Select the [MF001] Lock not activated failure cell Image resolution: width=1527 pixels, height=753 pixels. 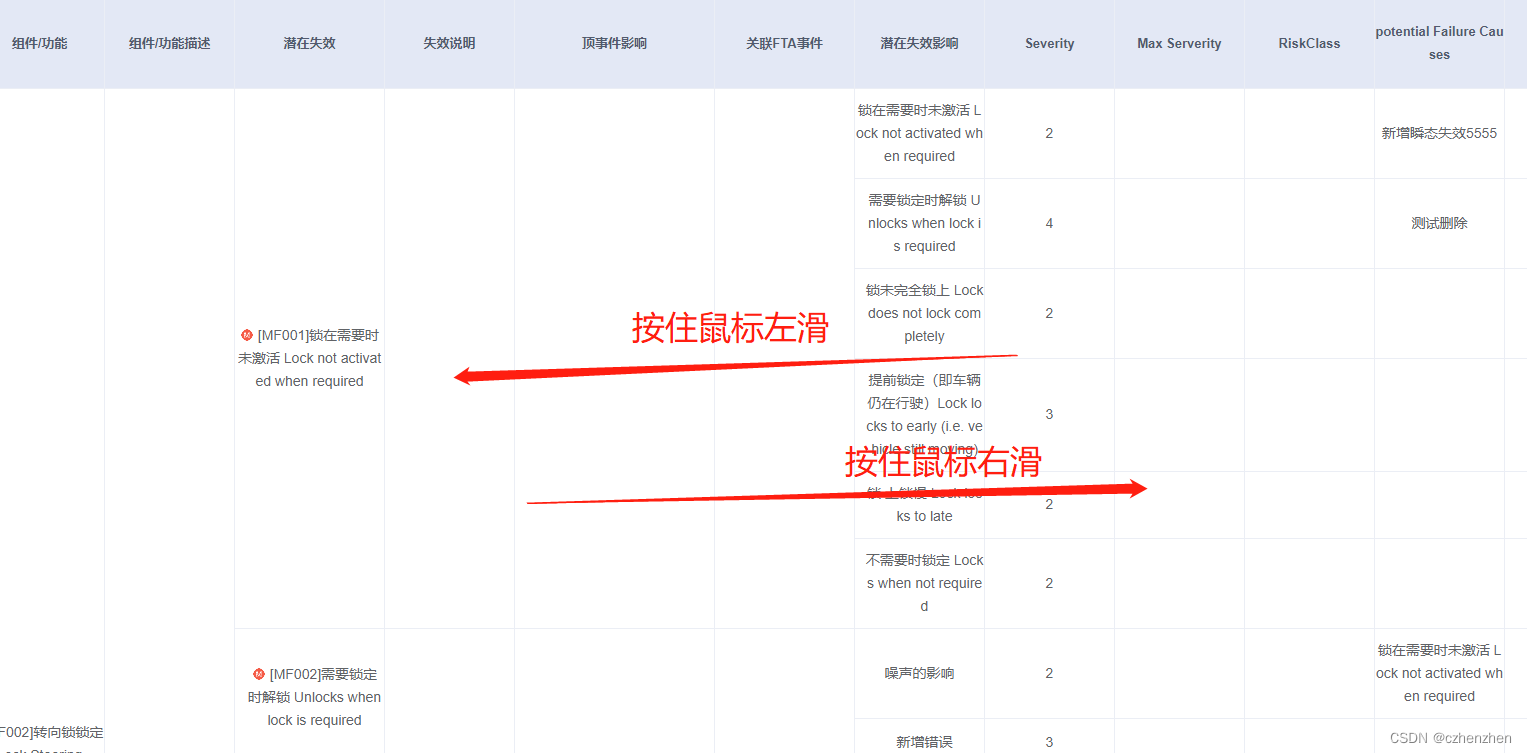(310, 358)
